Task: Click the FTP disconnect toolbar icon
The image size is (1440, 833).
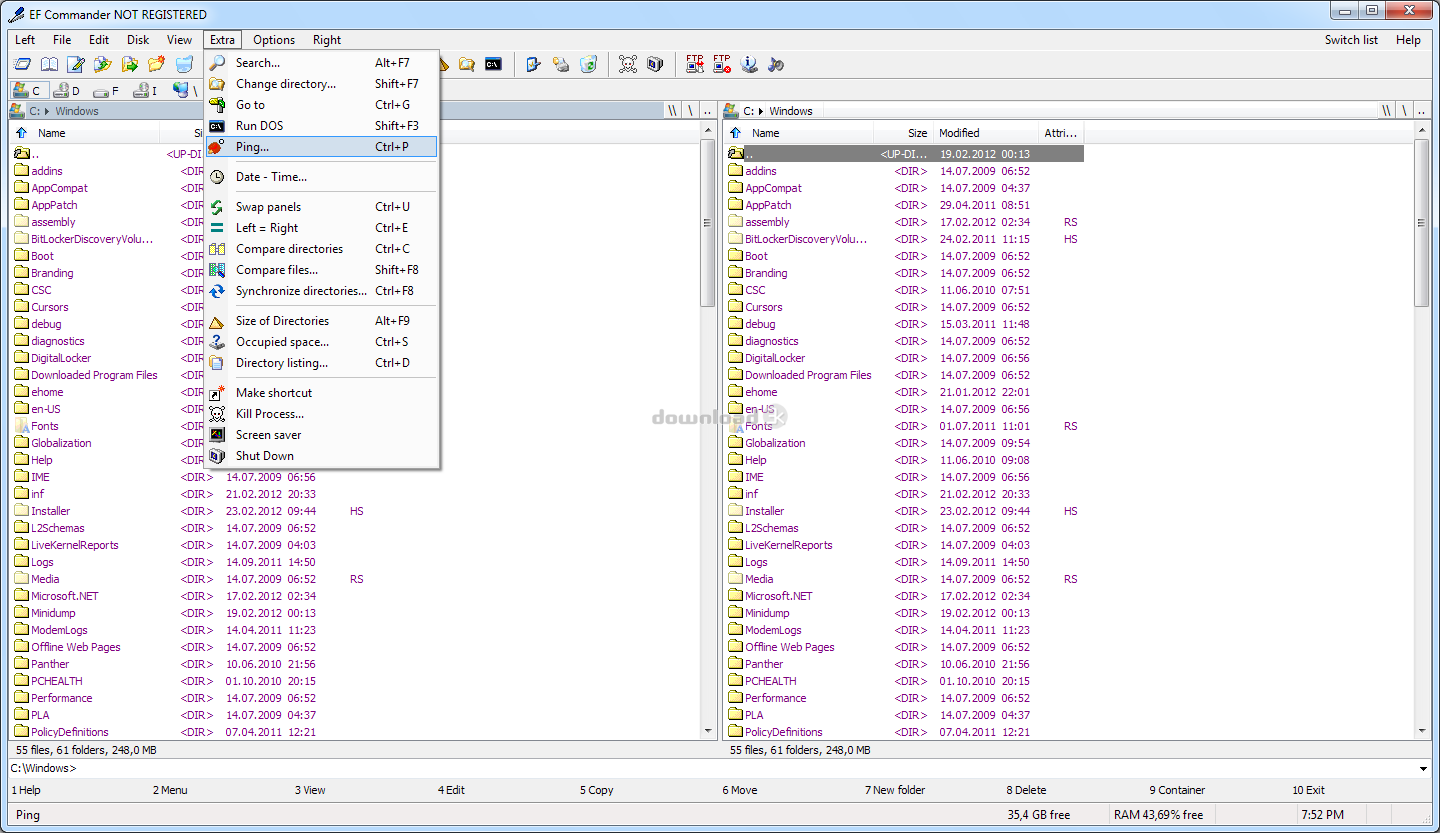Action: tap(721, 65)
